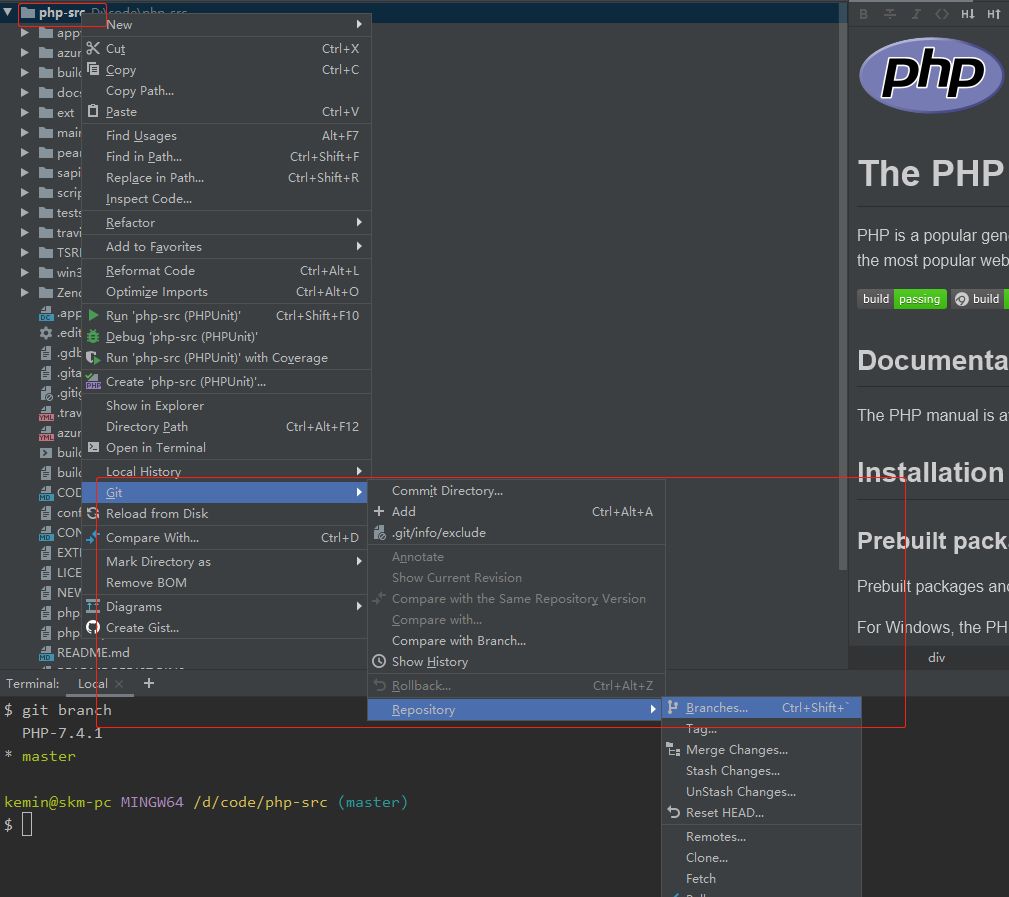Open README.md in project tree

coord(93,652)
